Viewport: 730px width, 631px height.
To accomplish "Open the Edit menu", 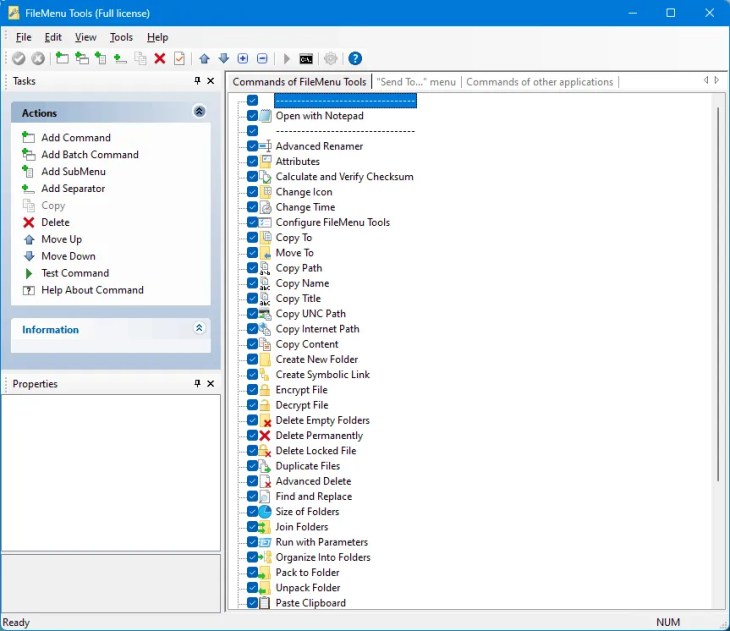I will pos(53,37).
